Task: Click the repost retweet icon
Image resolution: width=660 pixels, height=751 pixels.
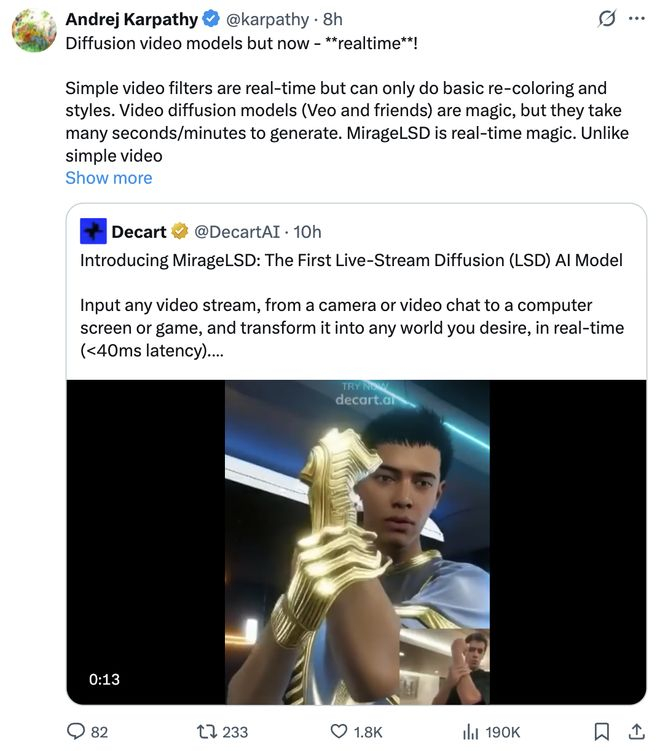Action: click(x=208, y=732)
